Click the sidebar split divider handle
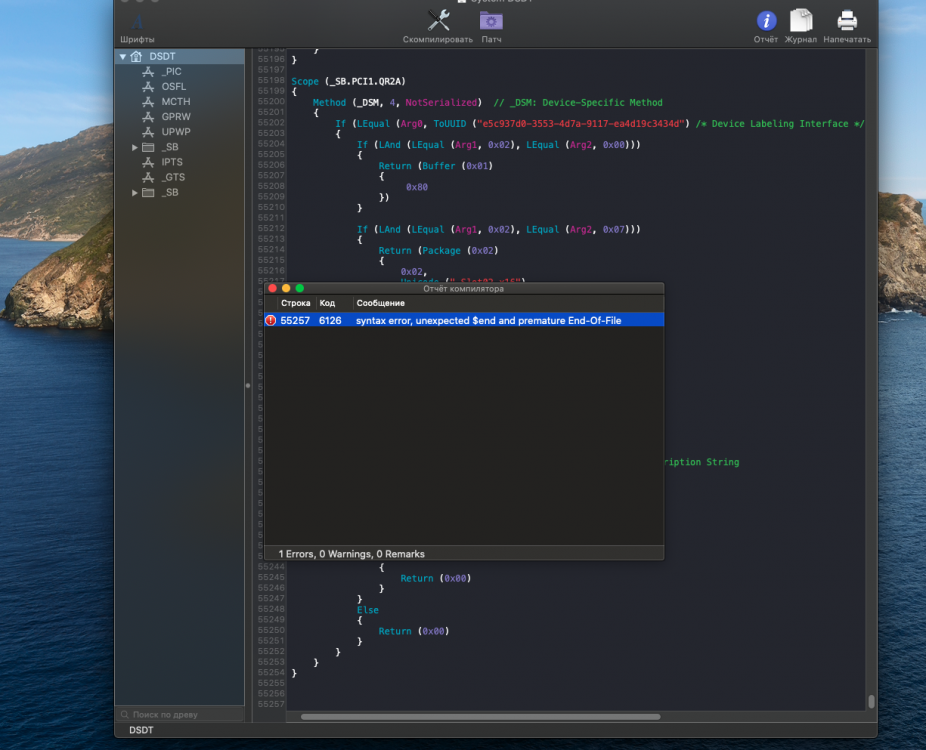926x750 pixels. pos(248,386)
